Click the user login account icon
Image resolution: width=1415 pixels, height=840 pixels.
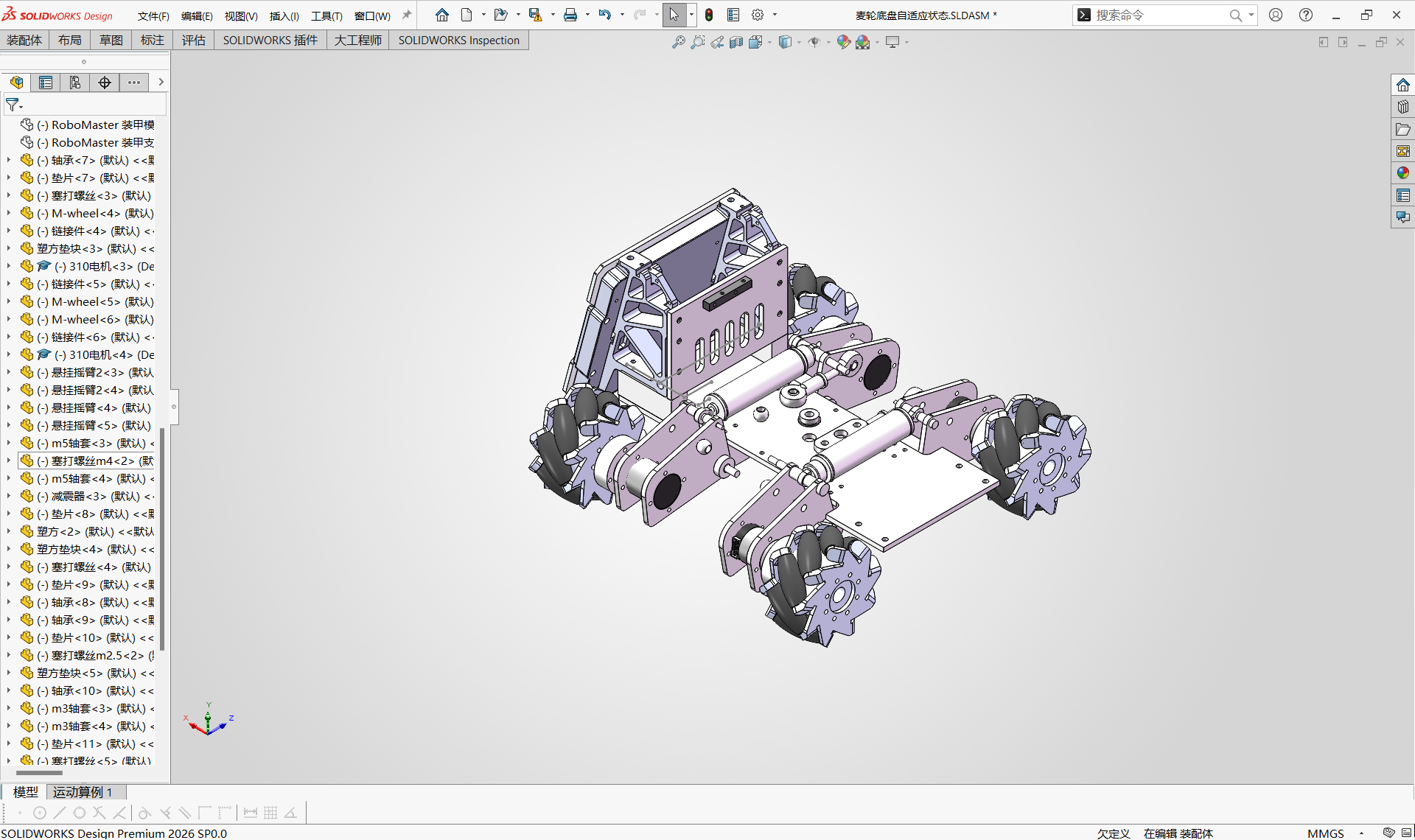1276,15
